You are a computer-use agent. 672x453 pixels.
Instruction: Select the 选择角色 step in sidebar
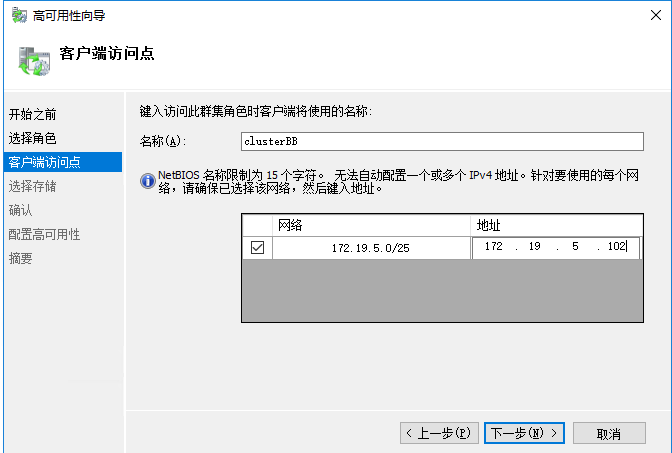pos(33,138)
